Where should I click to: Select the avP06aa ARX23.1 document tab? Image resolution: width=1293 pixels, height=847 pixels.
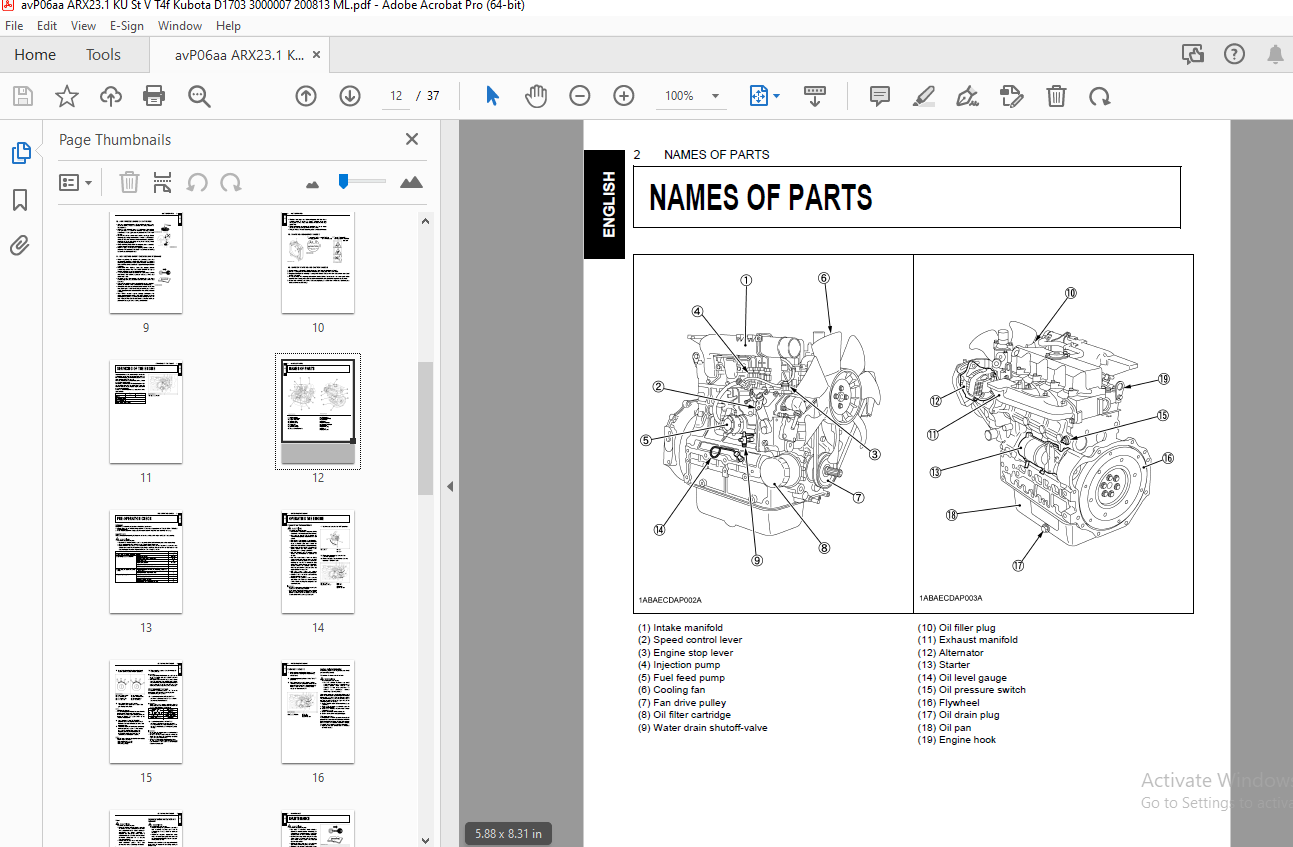coord(240,55)
